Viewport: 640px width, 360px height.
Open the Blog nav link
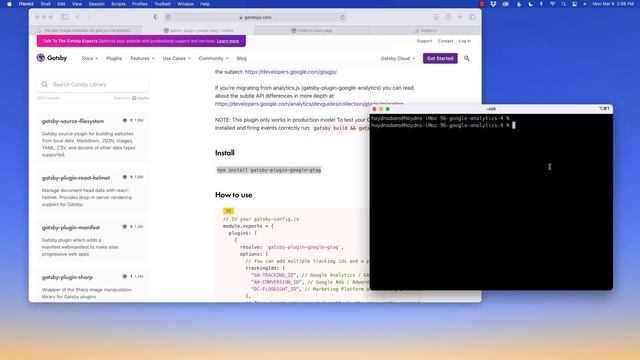242,58
